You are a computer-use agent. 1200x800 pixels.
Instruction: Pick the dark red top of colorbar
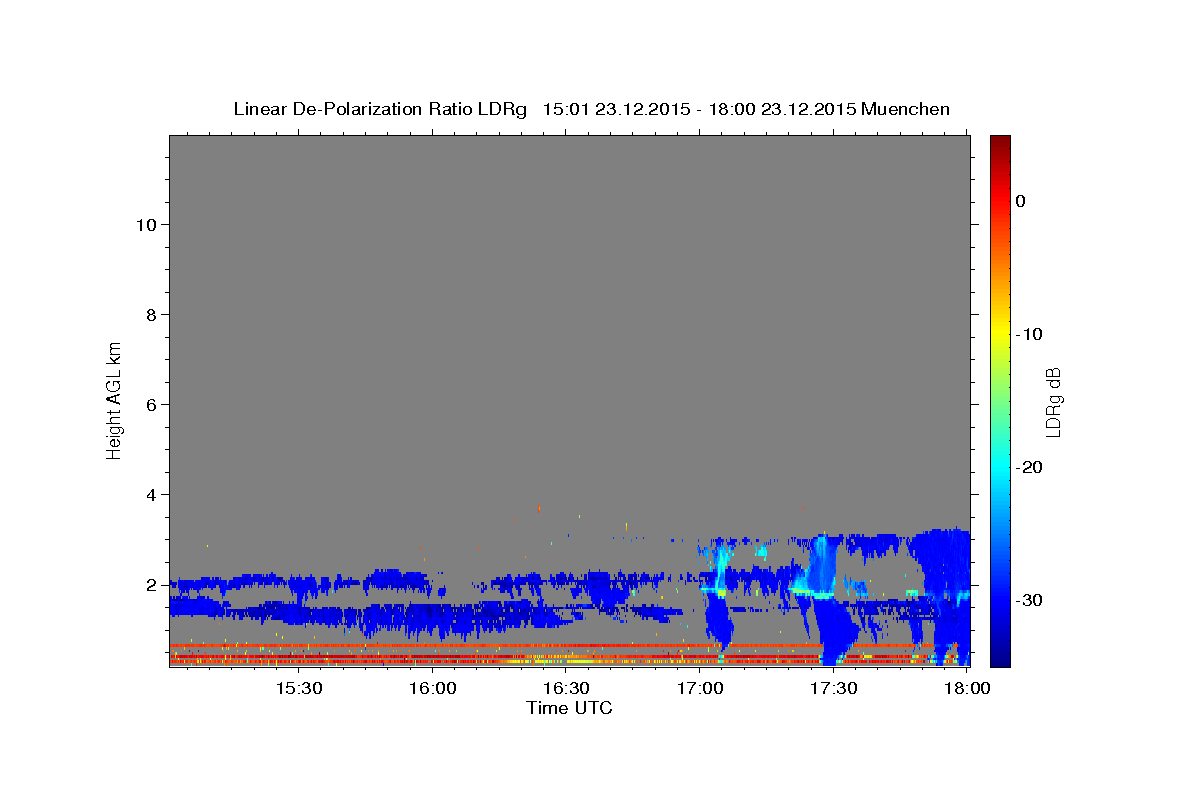point(1000,143)
